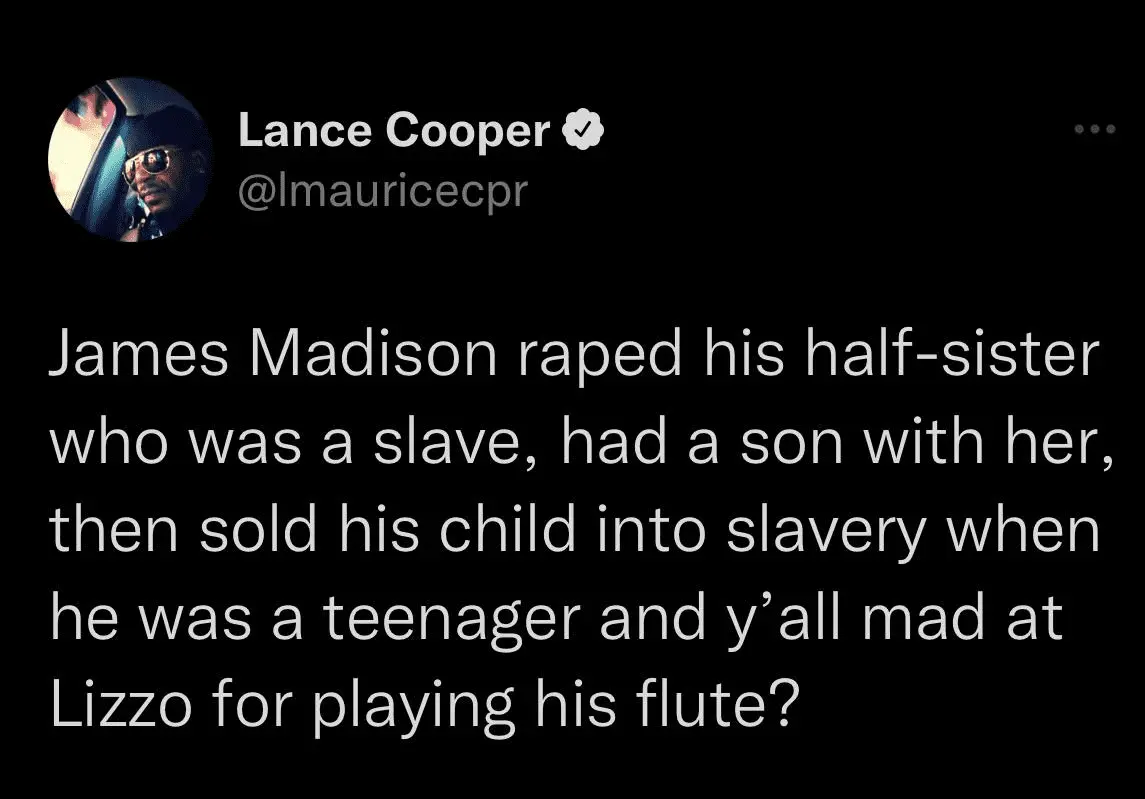Open Lance Cooper's profile picture
Image resolution: width=1145 pixels, height=799 pixels.
tap(131, 159)
